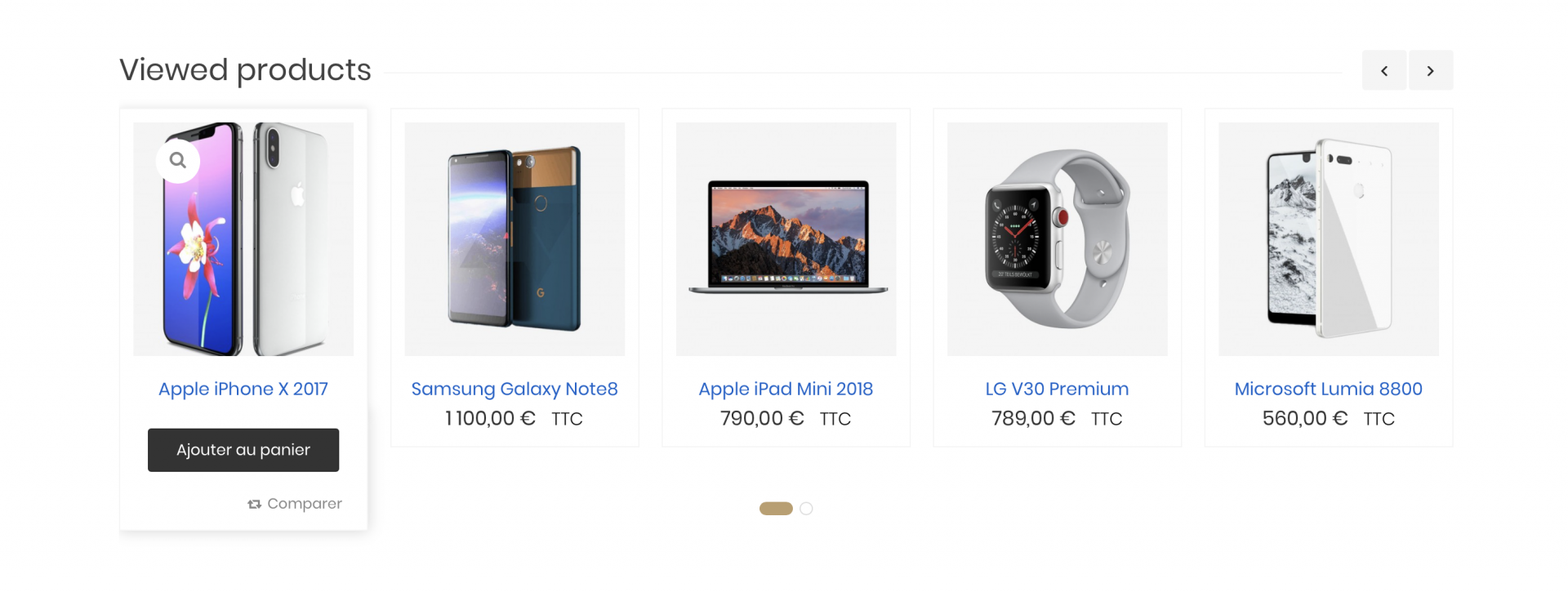Click the Comparer arrows icon

(x=254, y=504)
